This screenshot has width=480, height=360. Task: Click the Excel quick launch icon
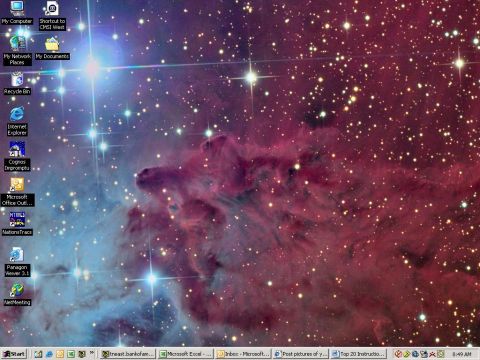click(71, 354)
